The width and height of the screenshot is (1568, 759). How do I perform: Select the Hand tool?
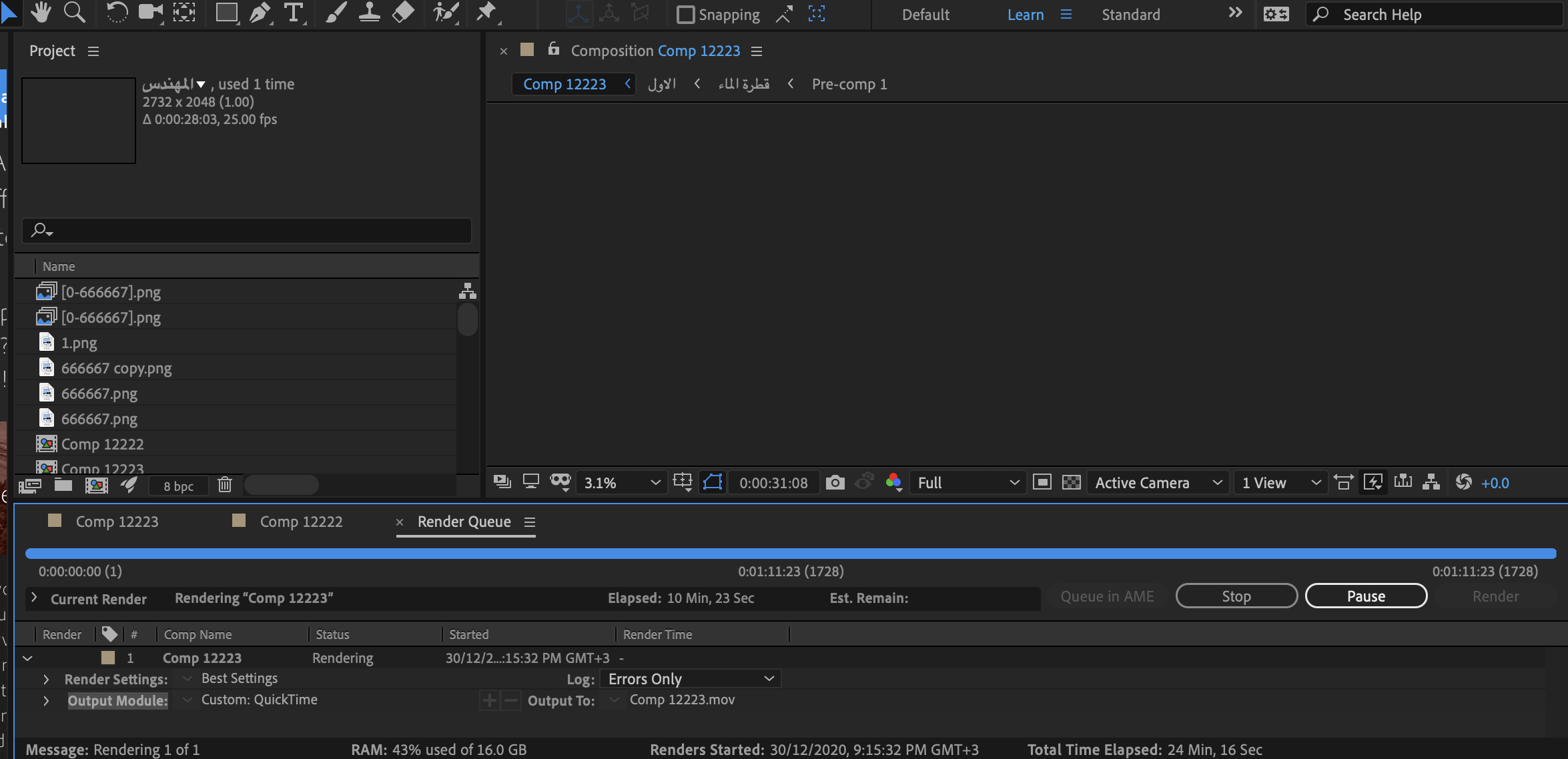click(x=41, y=13)
